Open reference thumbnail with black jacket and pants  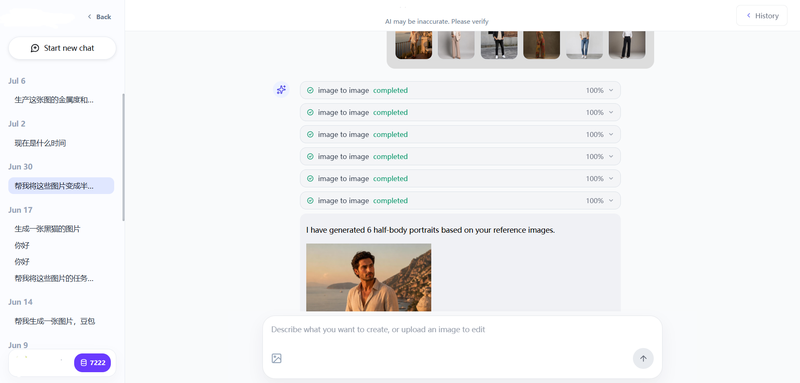pos(499,45)
